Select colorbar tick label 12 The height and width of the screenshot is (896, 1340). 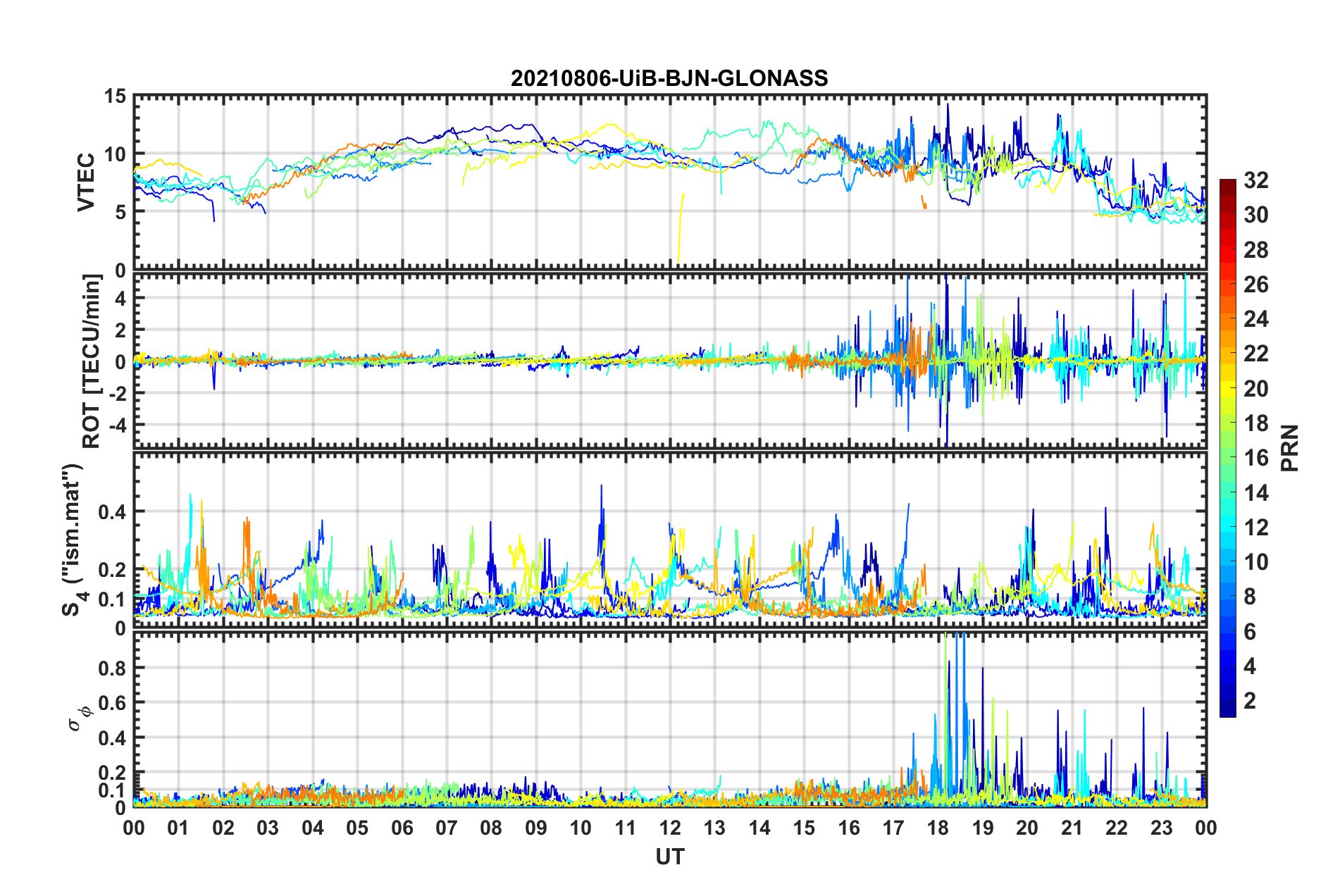coord(1255,528)
